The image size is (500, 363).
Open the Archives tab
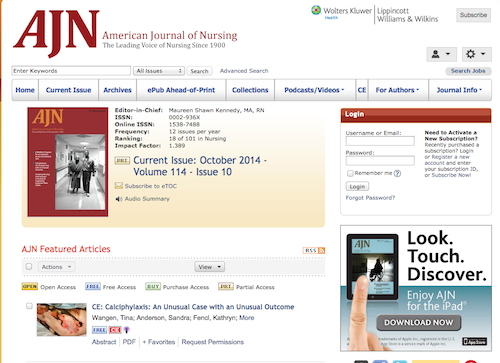tap(117, 90)
